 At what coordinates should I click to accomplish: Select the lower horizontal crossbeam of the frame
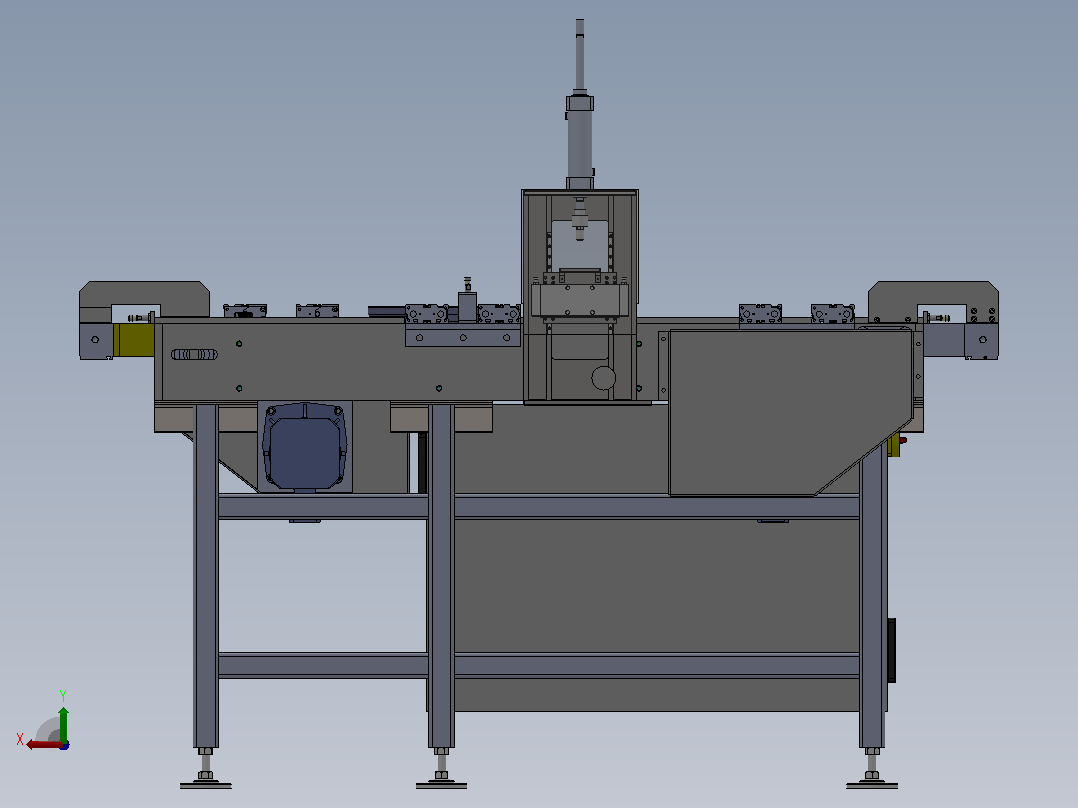(x=539, y=665)
